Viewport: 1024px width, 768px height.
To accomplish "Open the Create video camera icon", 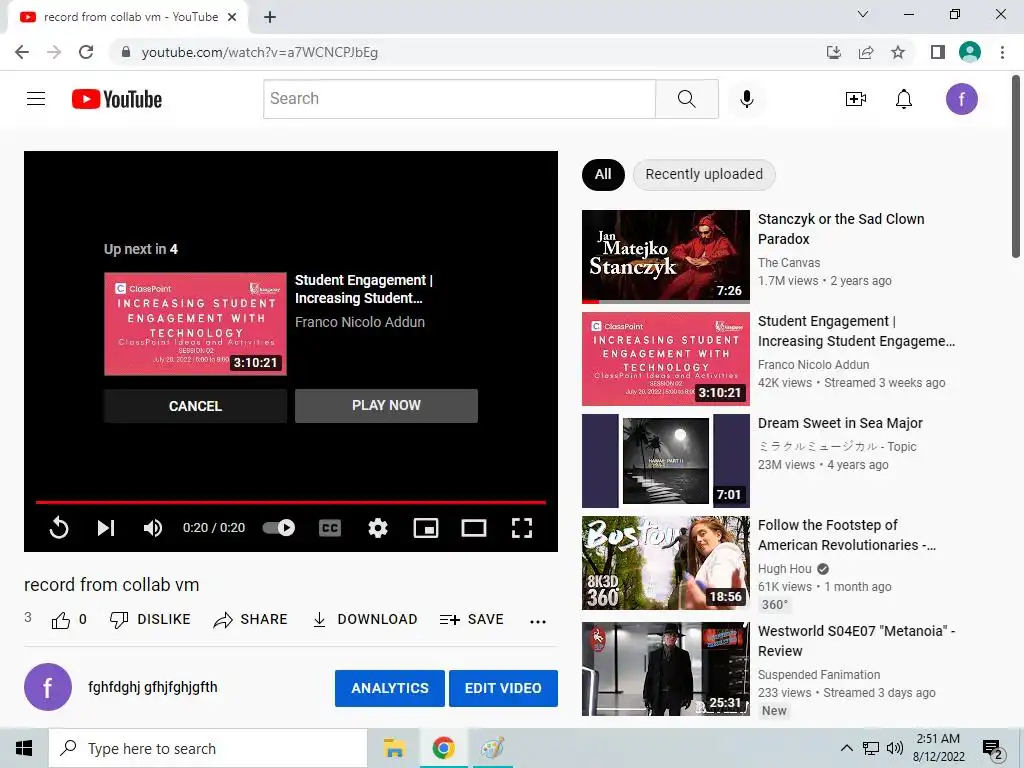I will click(856, 99).
